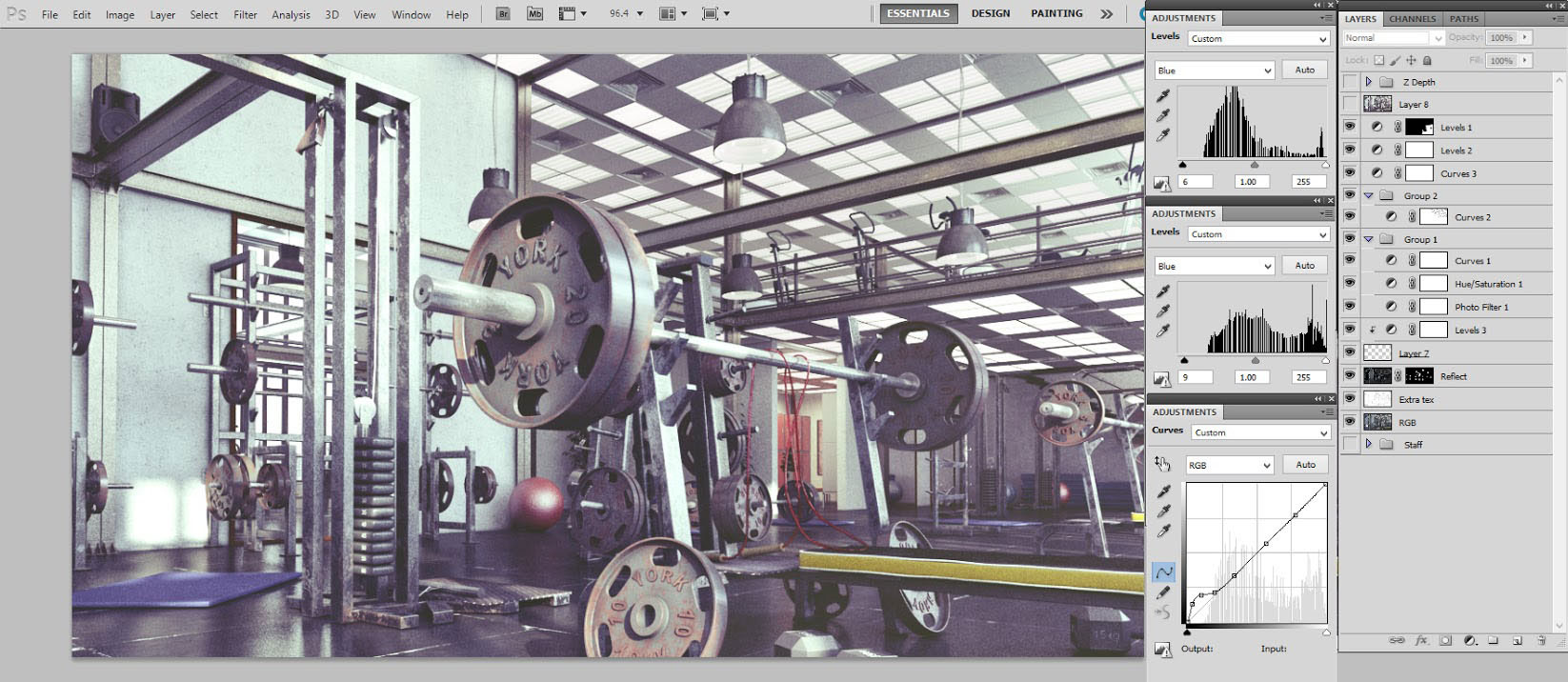This screenshot has height=682, width=1568.
Task: Collapse the Group 1 folder
Action: pos(1369,239)
